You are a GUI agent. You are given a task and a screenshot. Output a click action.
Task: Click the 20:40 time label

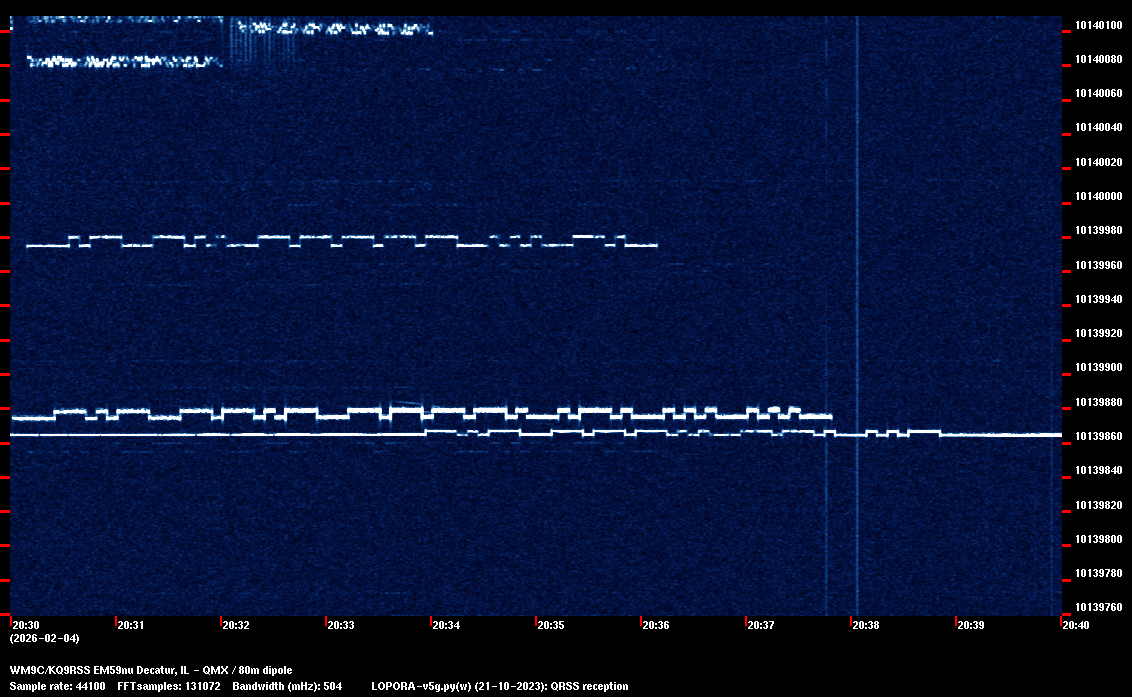point(1075,625)
